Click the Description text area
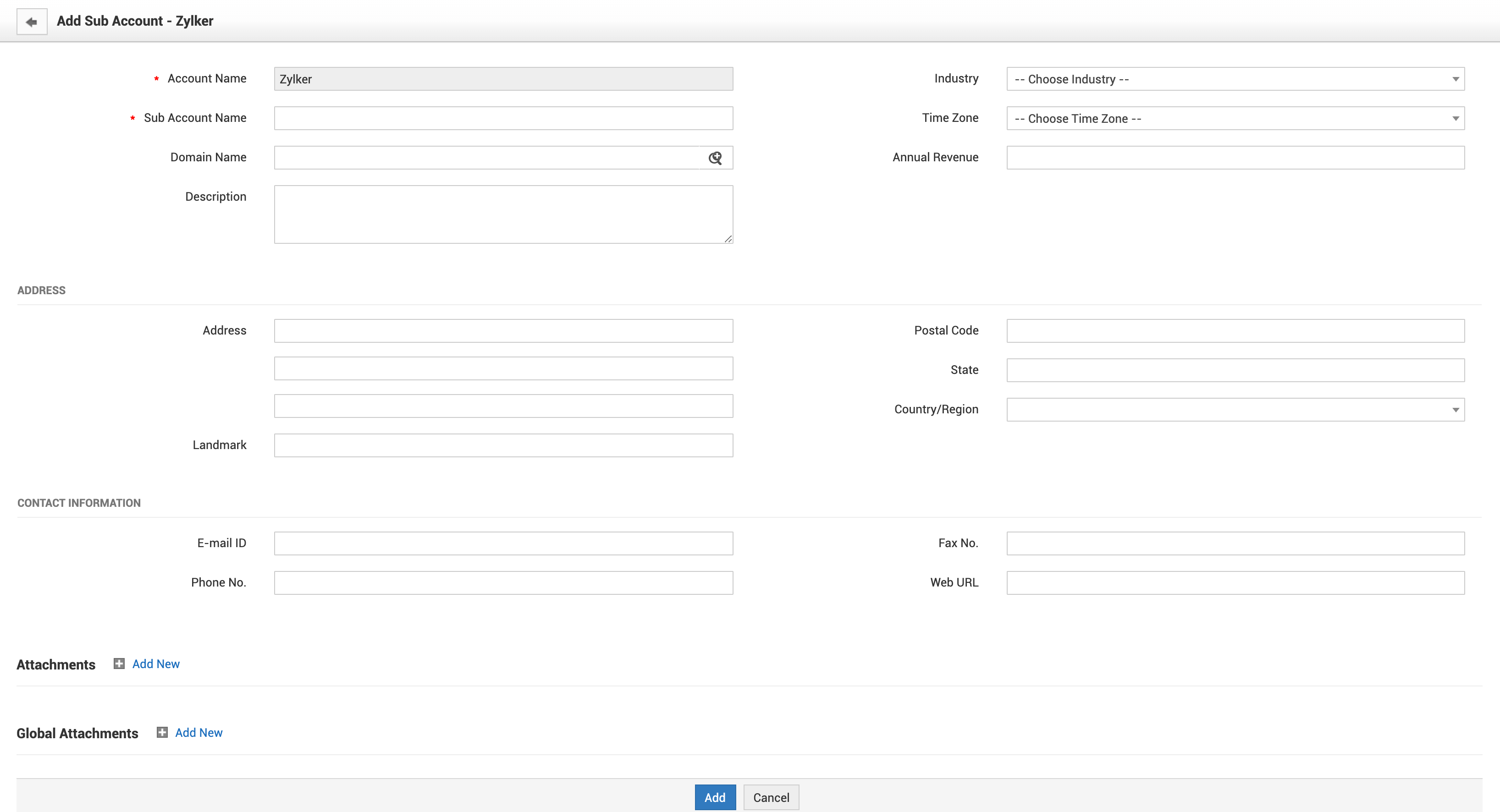 coord(503,214)
